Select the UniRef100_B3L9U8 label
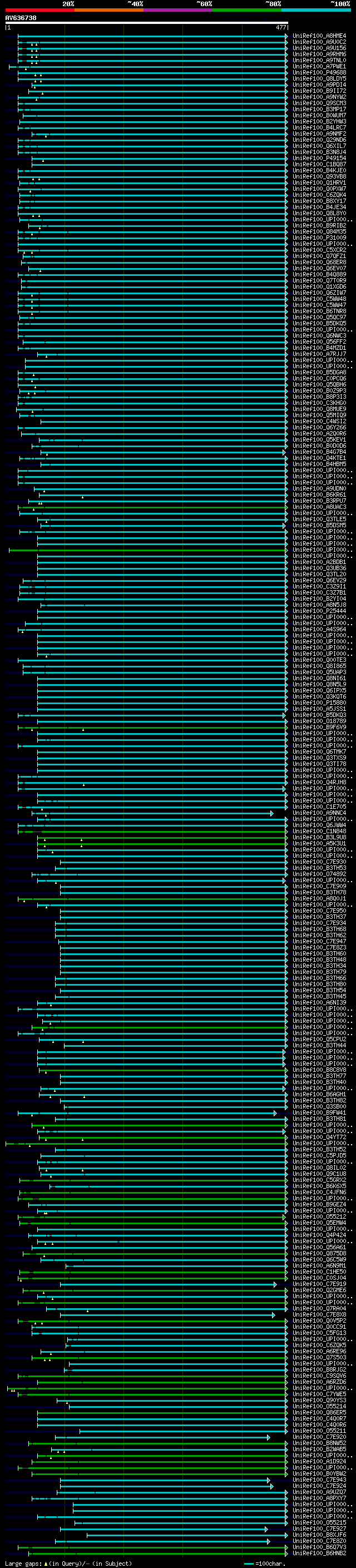Screen dimensions: 356x1568 [319, 838]
